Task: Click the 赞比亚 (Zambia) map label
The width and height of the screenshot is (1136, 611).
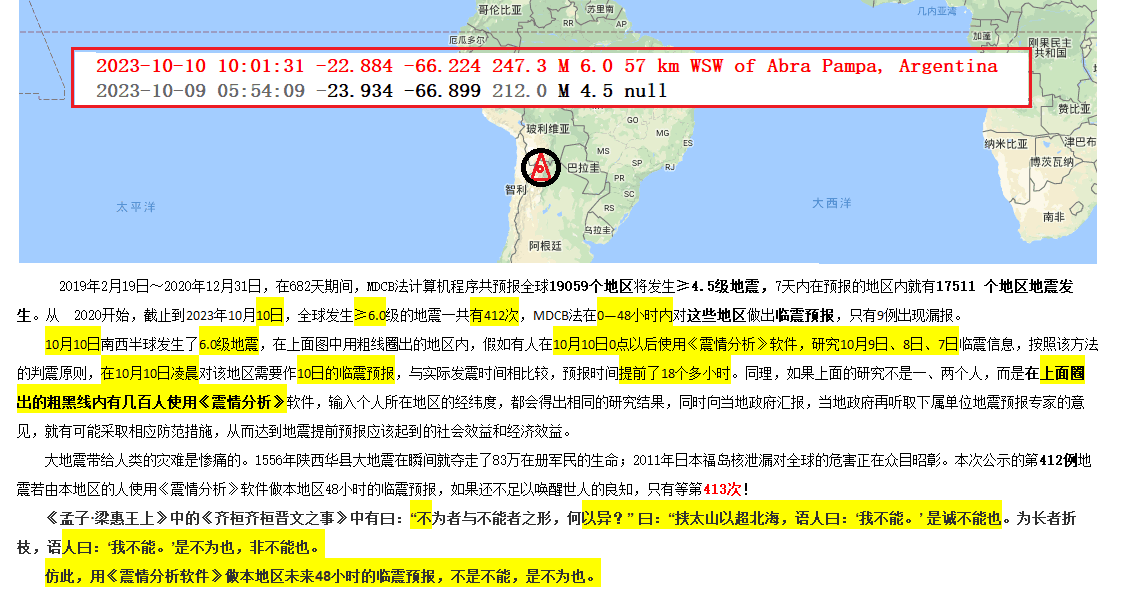Action: pos(1074,108)
